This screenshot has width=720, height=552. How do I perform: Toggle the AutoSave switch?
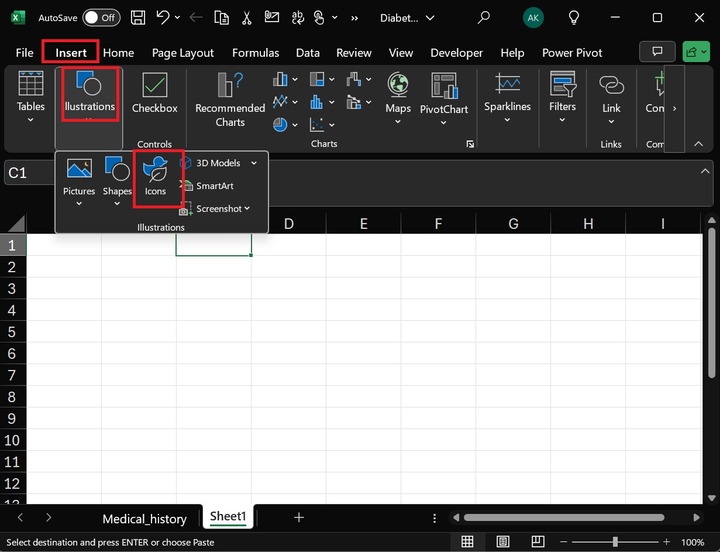click(x=100, y=18)
